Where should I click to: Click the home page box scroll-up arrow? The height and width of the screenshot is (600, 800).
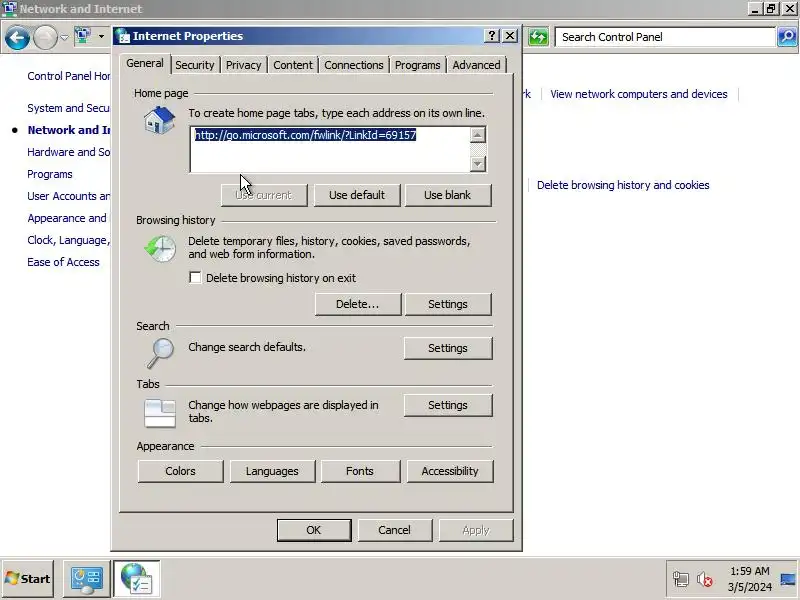coord(478,135)
